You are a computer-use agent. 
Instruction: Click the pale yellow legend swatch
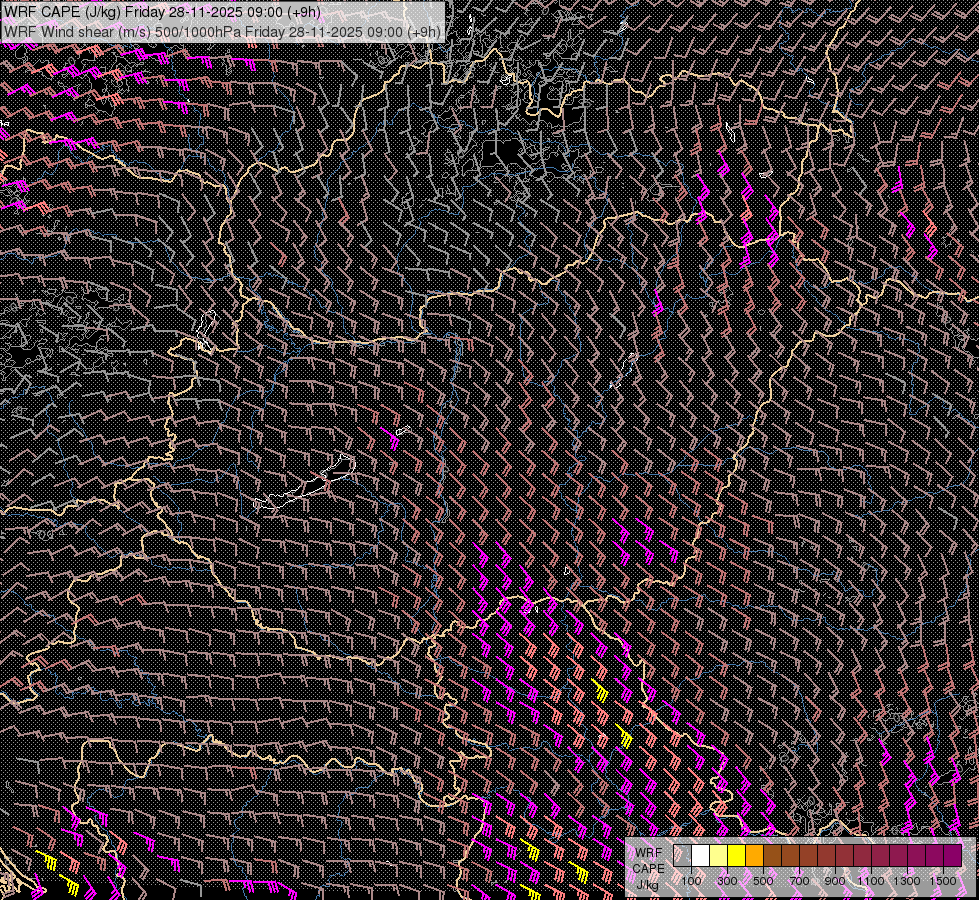click(x=718, y=856)
